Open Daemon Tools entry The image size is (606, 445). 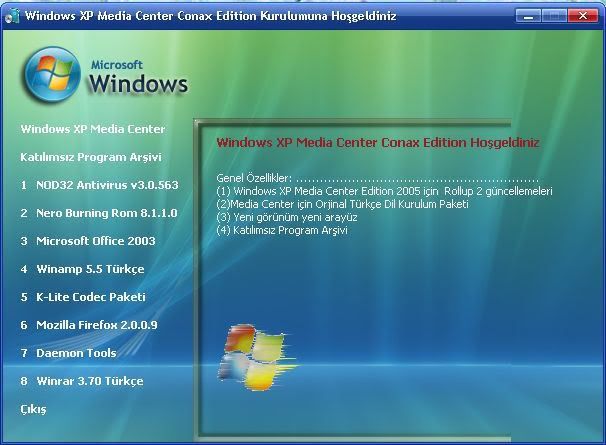pos(68,353)
